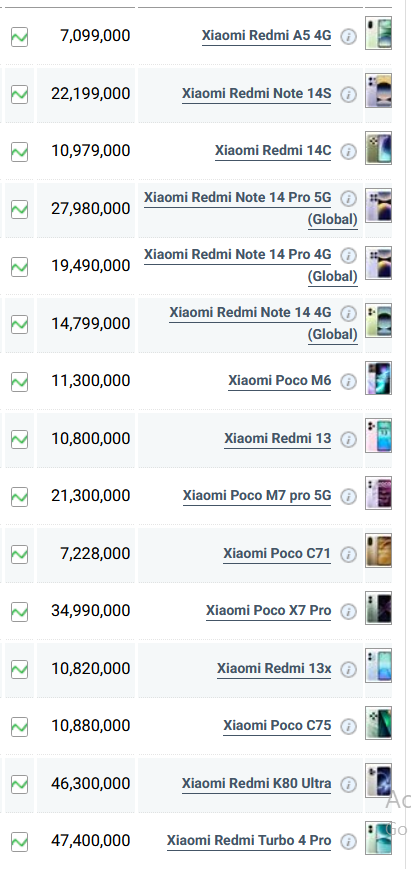Open the Xiaomi Redmi 13x product link
411x869 pixels.
coord(274,668)
